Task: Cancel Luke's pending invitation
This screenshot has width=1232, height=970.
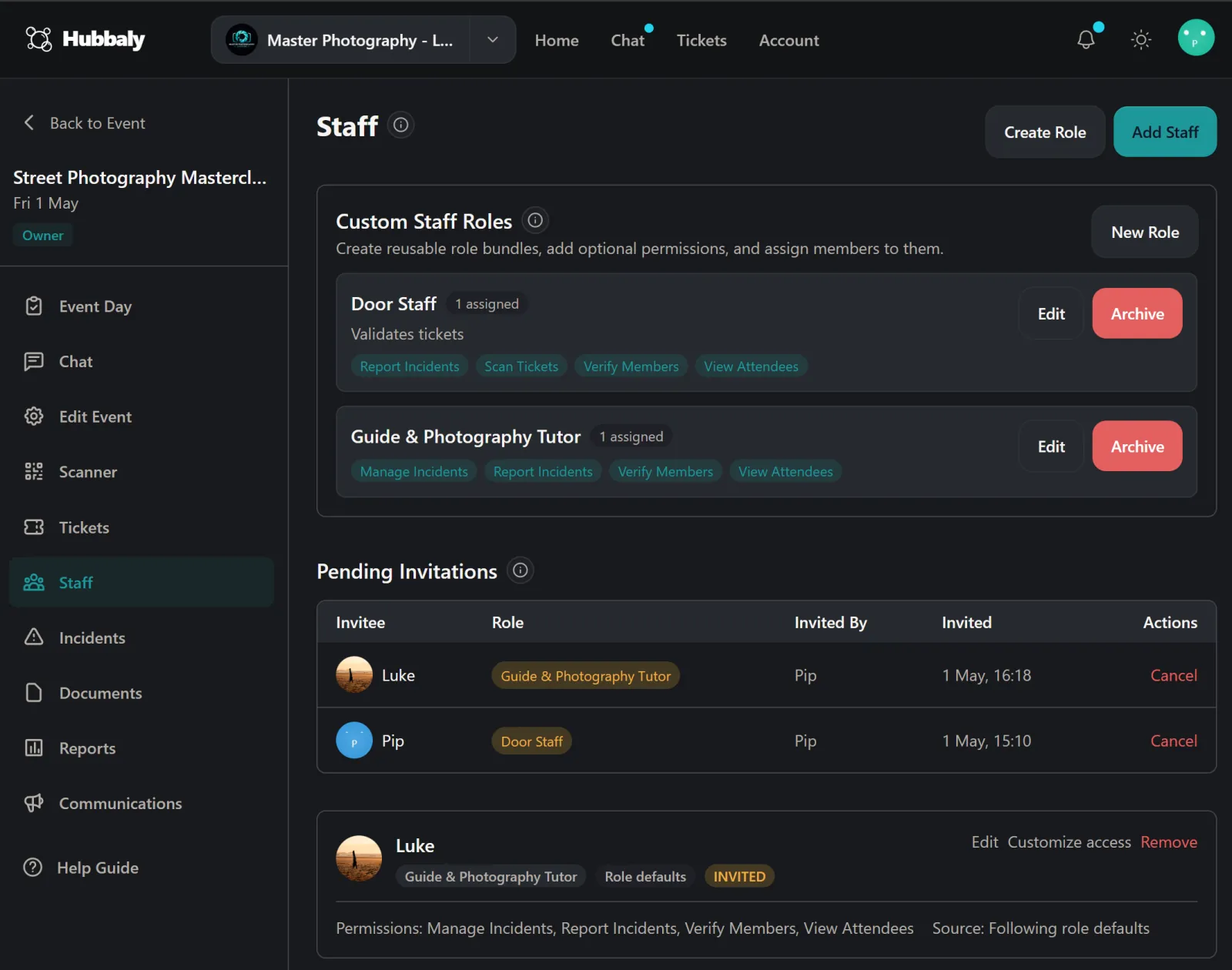Action: 1173,675
